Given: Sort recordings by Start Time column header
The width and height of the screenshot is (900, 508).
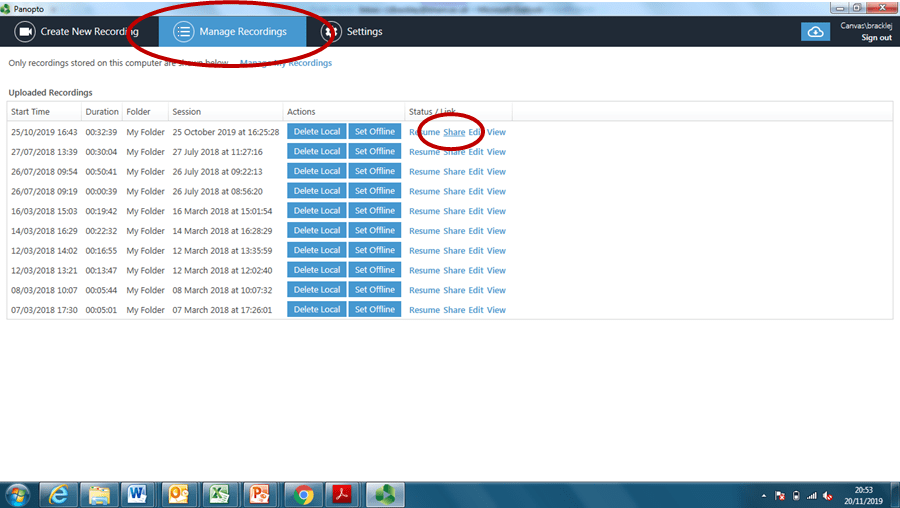Looking at the screenshot, I should [x=30, y=112].
